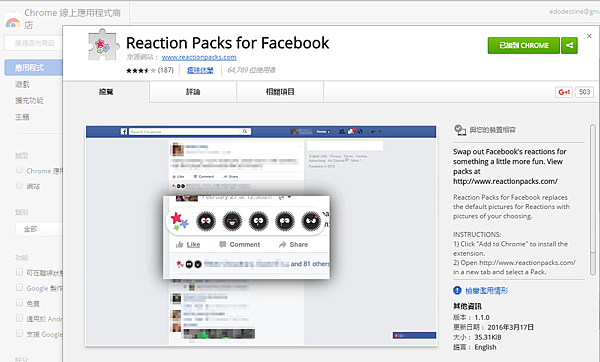600x362 pixels.
Task: Open the www.reactionpacks.com source link
Action: 199,57
